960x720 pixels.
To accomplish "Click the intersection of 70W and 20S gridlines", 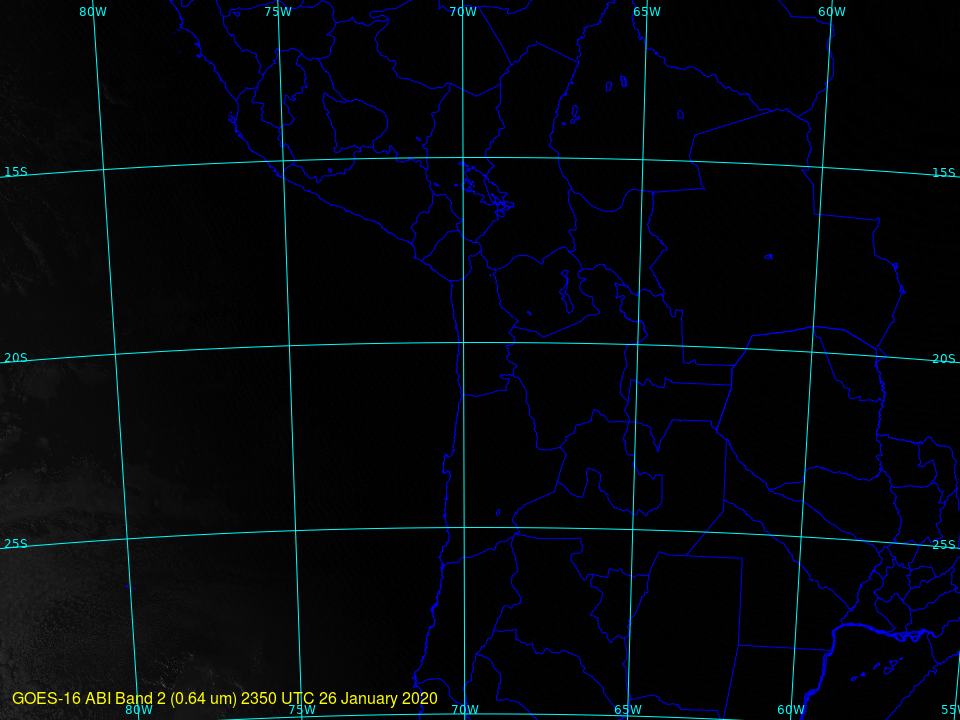I will (x=463, y=343).
